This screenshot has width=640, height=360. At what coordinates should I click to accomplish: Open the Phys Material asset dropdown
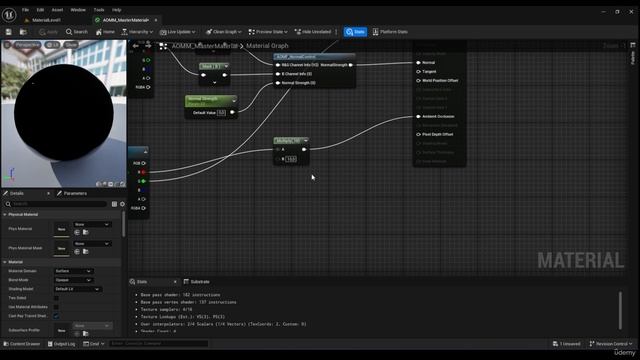click(x=92, y=224)
